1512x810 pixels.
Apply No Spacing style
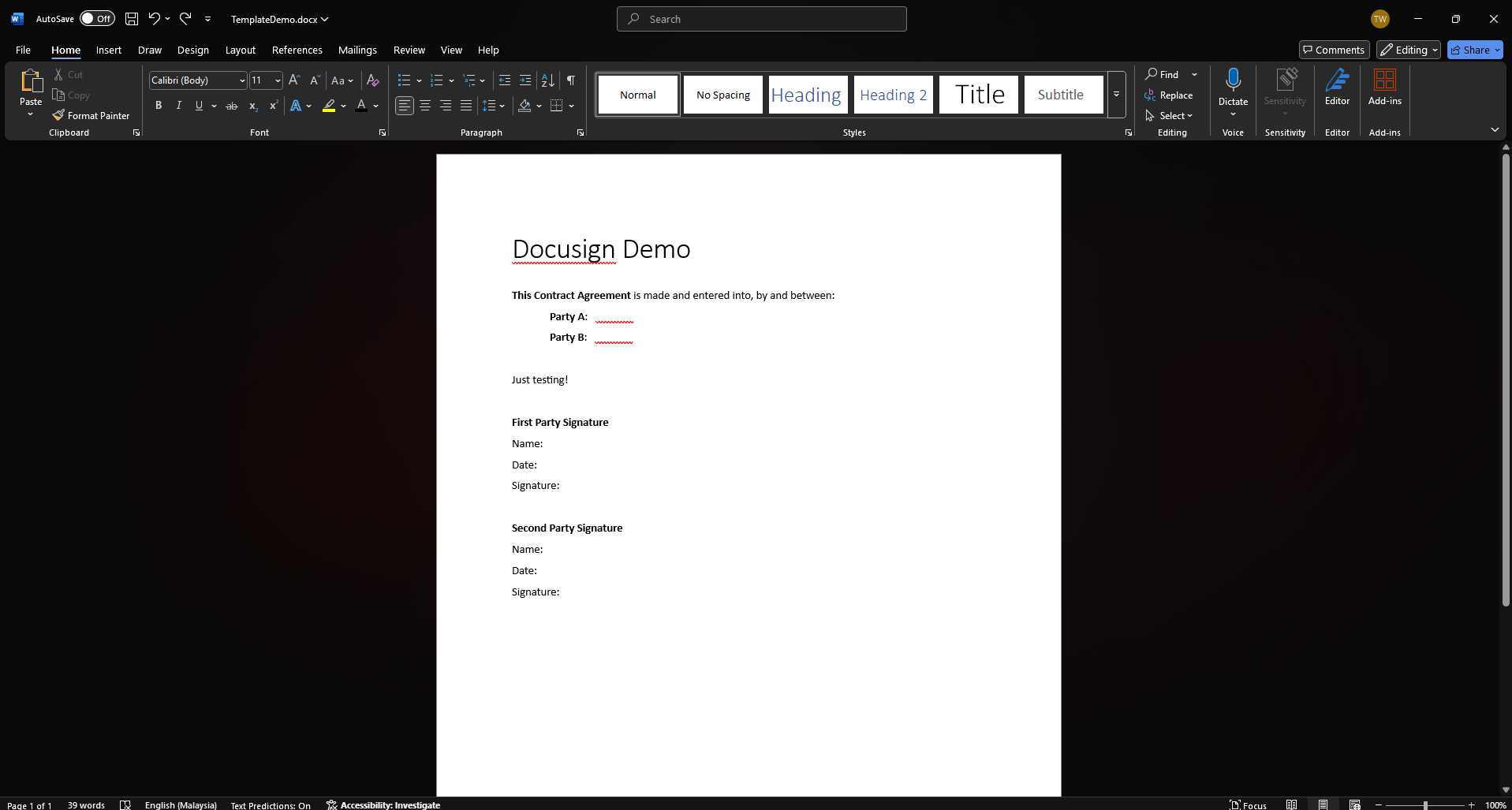point(723,95)
